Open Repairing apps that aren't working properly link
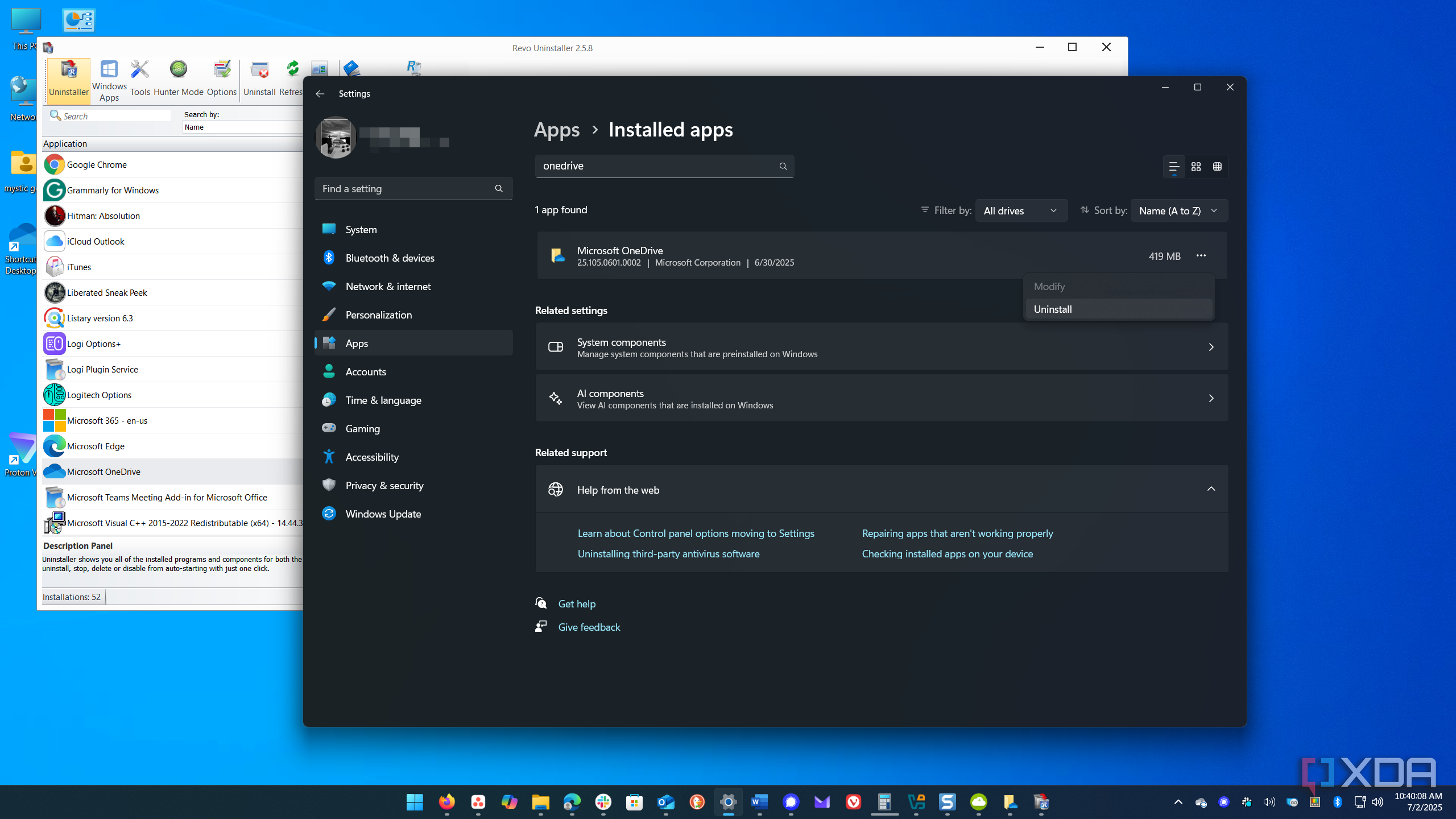The height and width of the screenshot is (819, 1456). pyautogui.click(x=957, y=533)
